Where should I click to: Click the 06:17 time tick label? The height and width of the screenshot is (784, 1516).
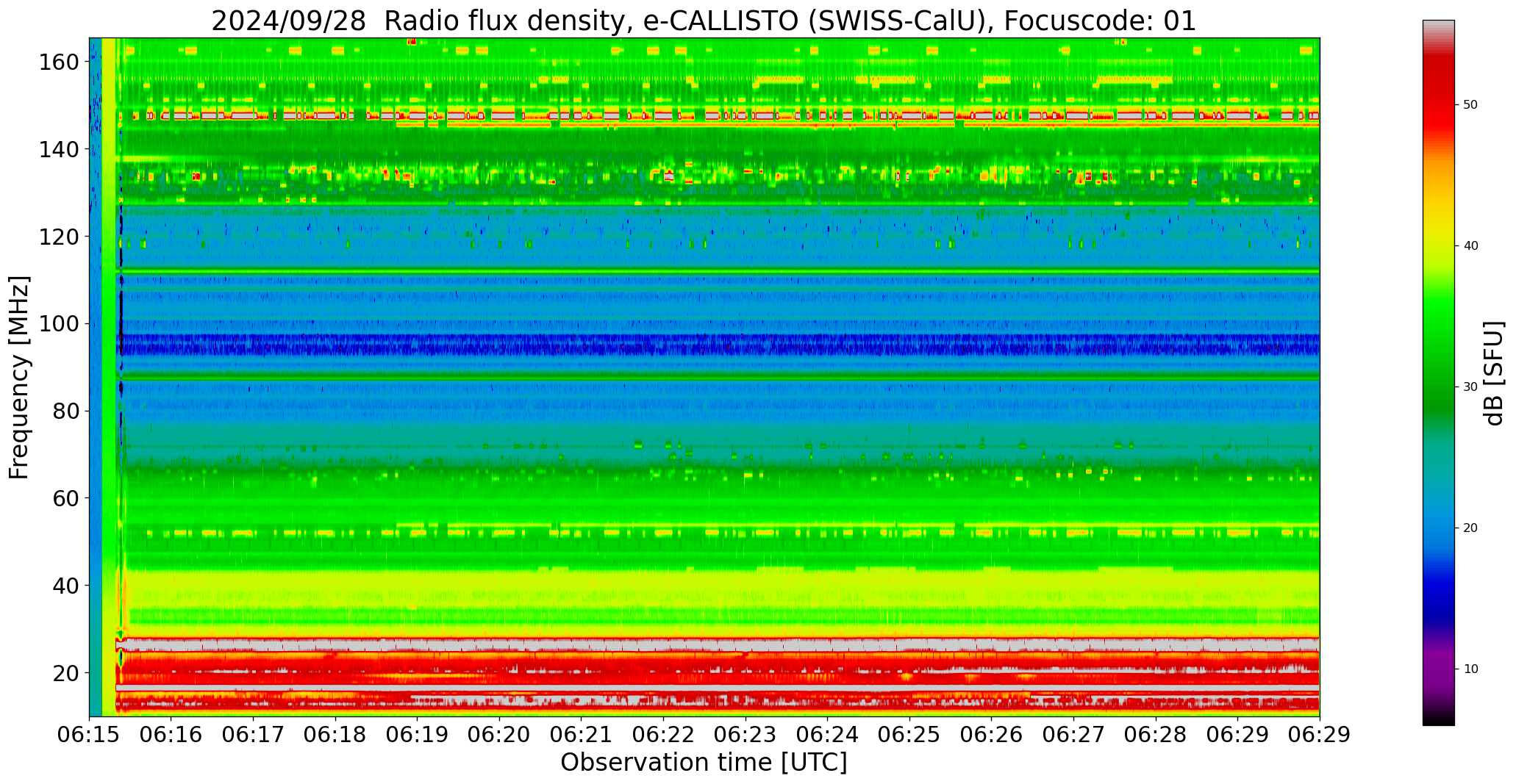(254, 736)
